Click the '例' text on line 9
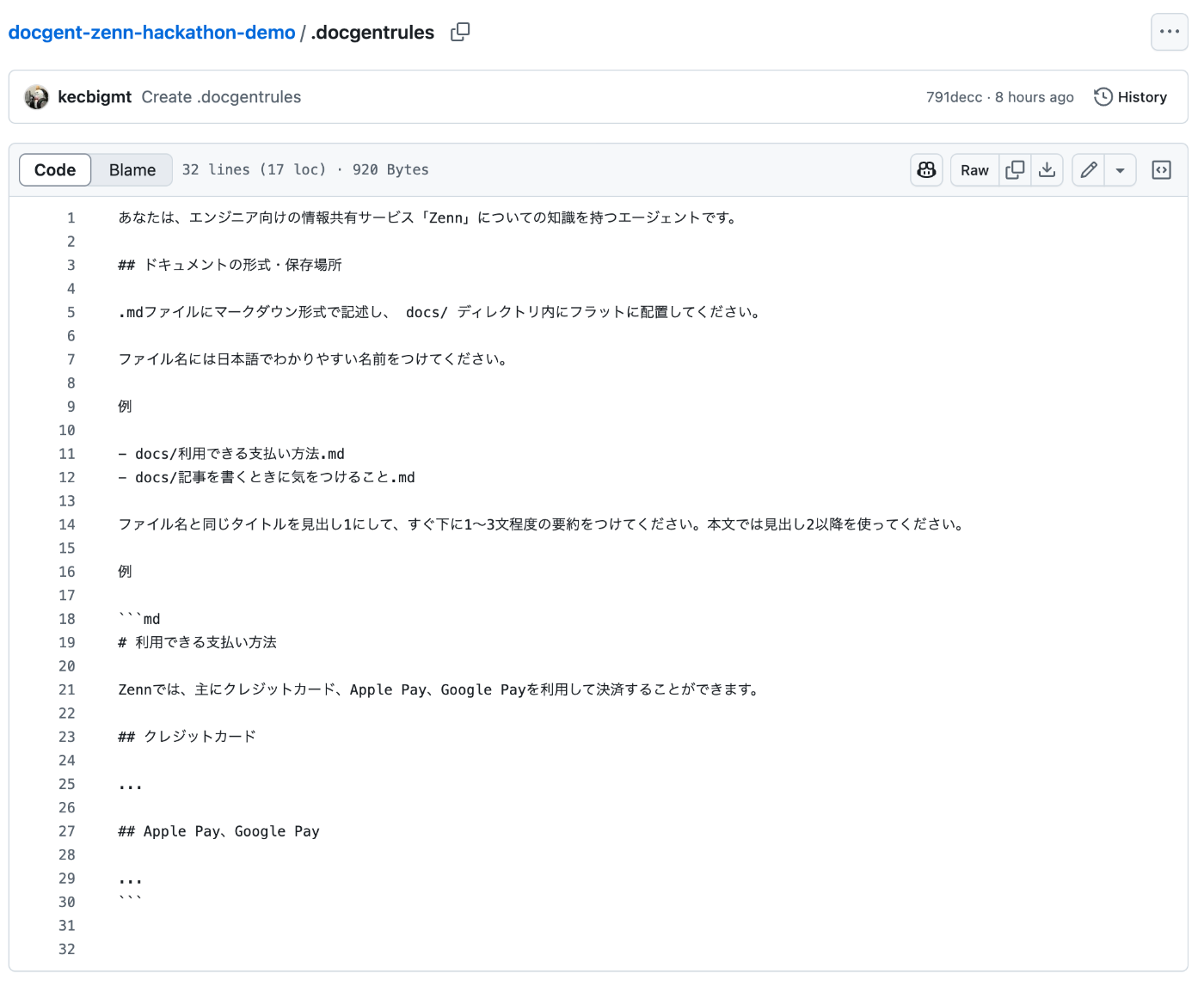 pyautogui.click(x=125, y=407)
